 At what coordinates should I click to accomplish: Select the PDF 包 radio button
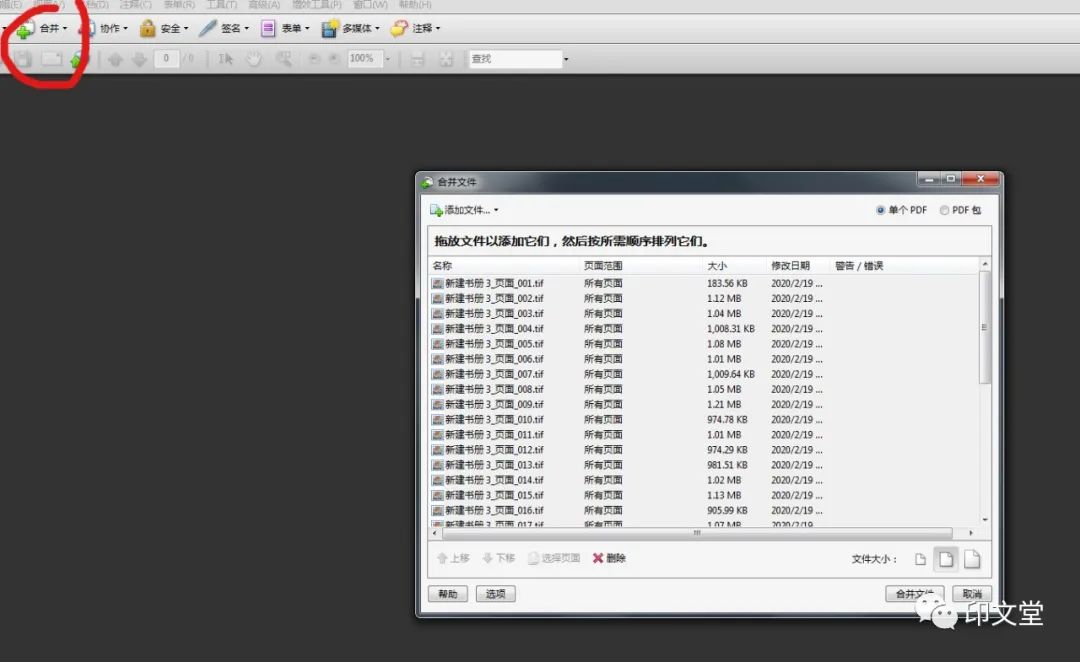(944, 210)
